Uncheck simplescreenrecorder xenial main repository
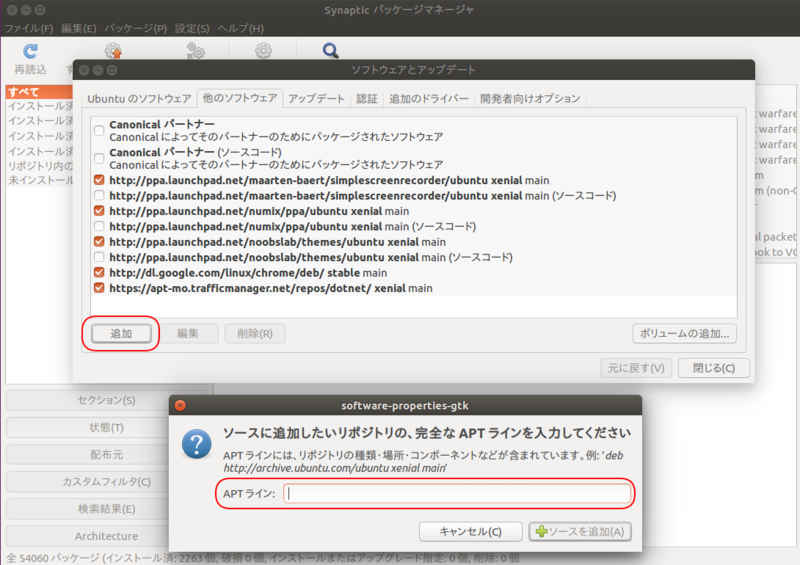This screenshot has width=800, height=565. [99, 180]
